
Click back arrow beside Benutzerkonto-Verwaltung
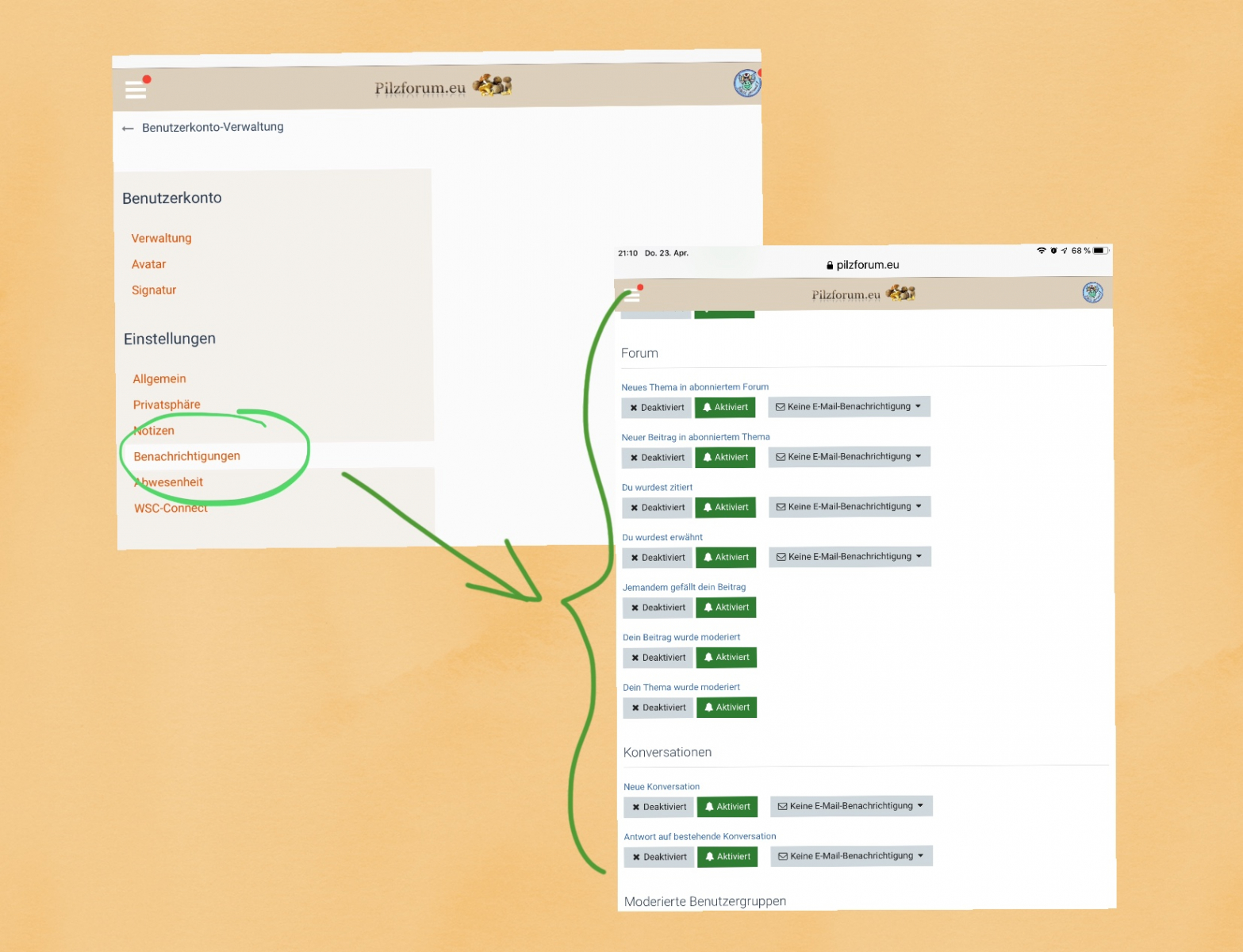click(x=128, y=129)
